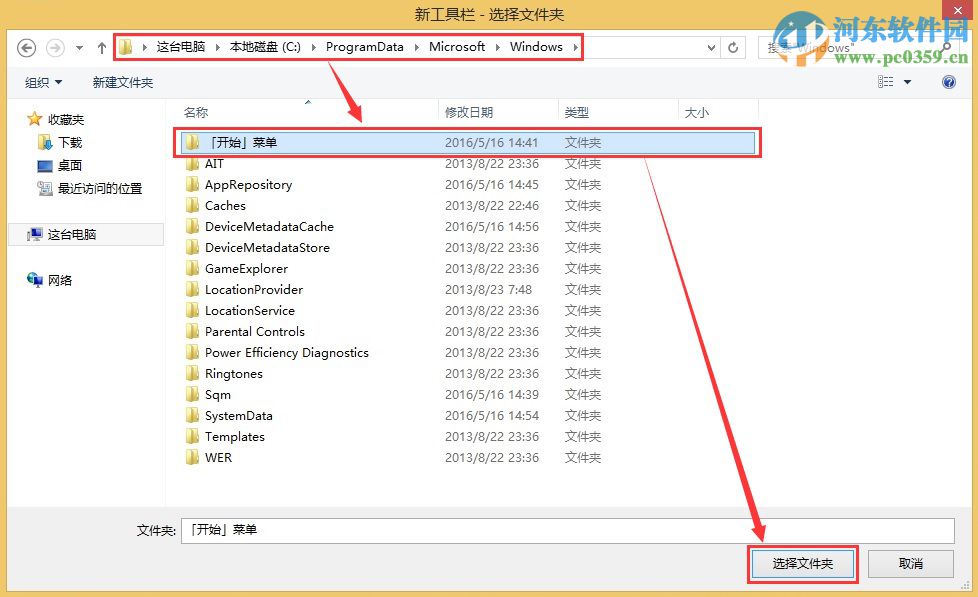Refresh the folder view

733,47
